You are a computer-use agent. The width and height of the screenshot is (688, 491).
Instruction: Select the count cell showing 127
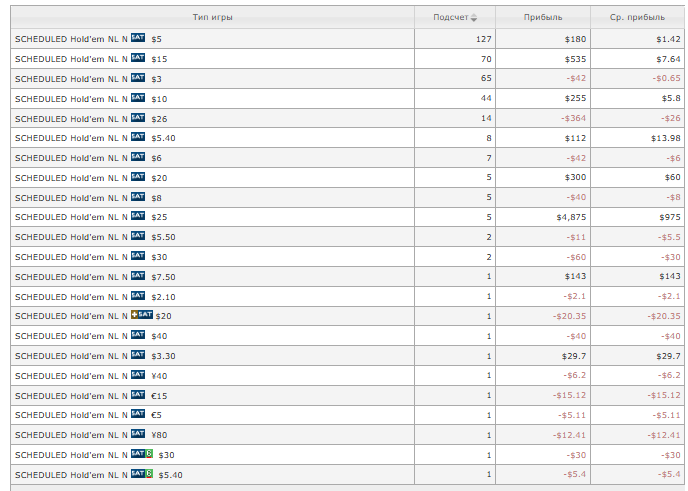(x=455, y=39)
